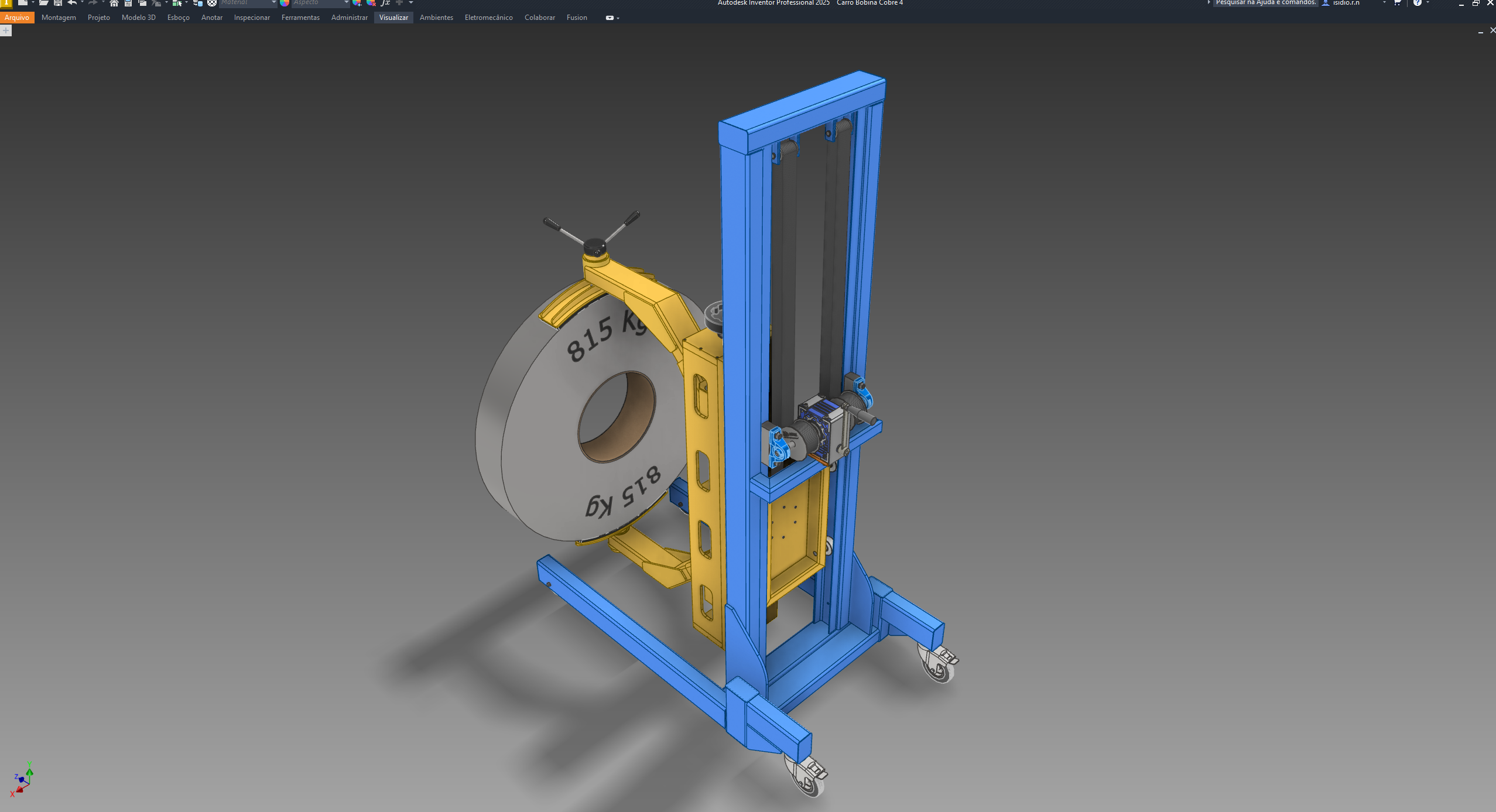Click the help question mark icon
This screenshot has height=812, width=1496.
pos(1418,2)
